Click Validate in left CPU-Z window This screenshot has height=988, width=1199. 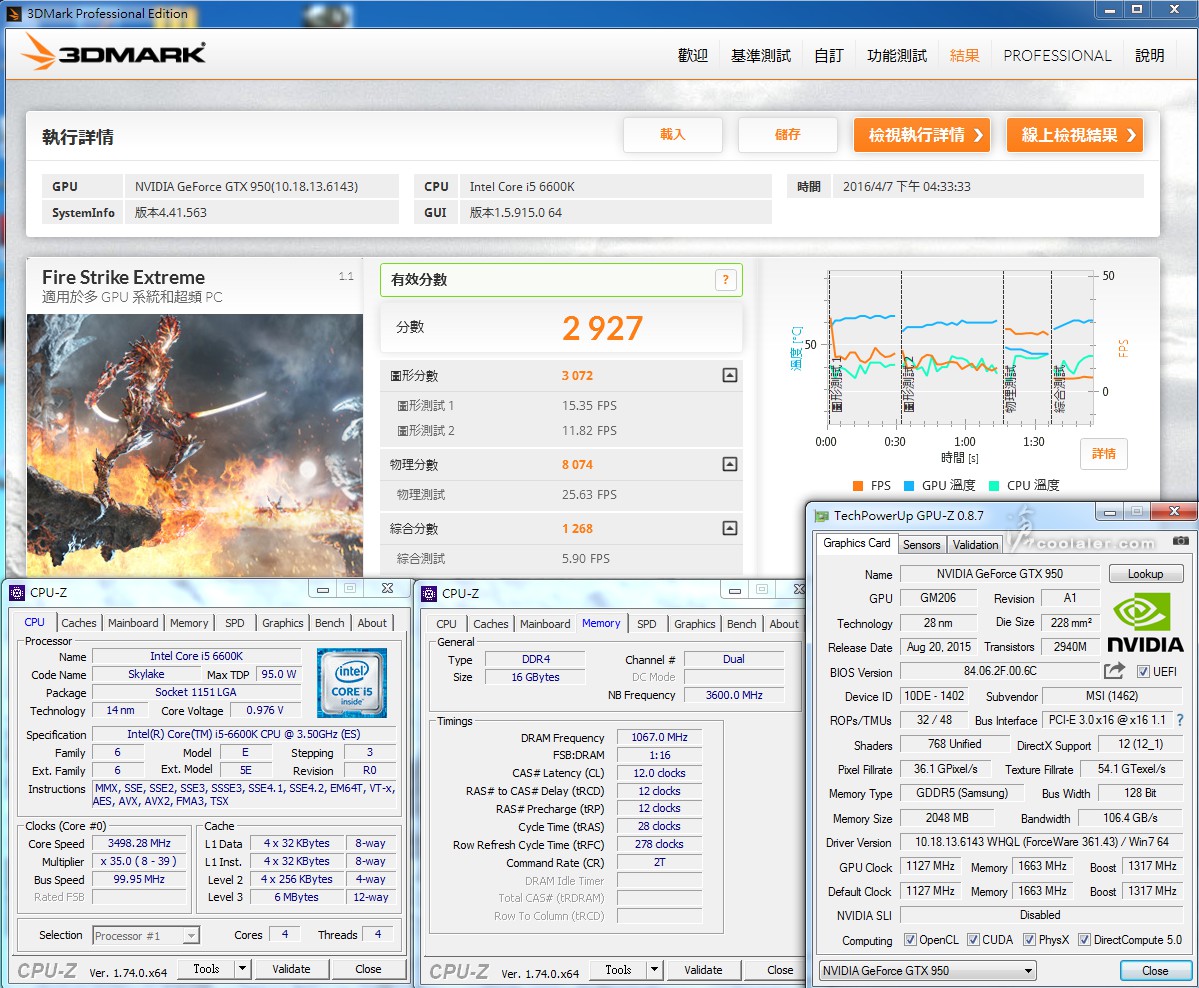click(x=291, y=969)
